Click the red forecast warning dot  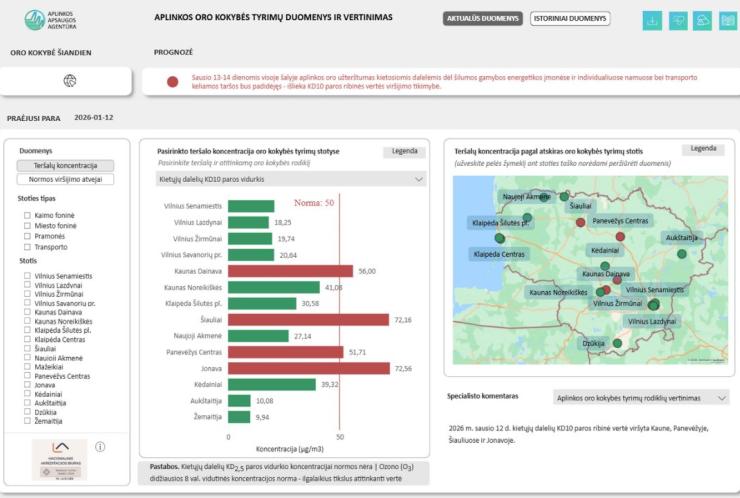(172, 82)
